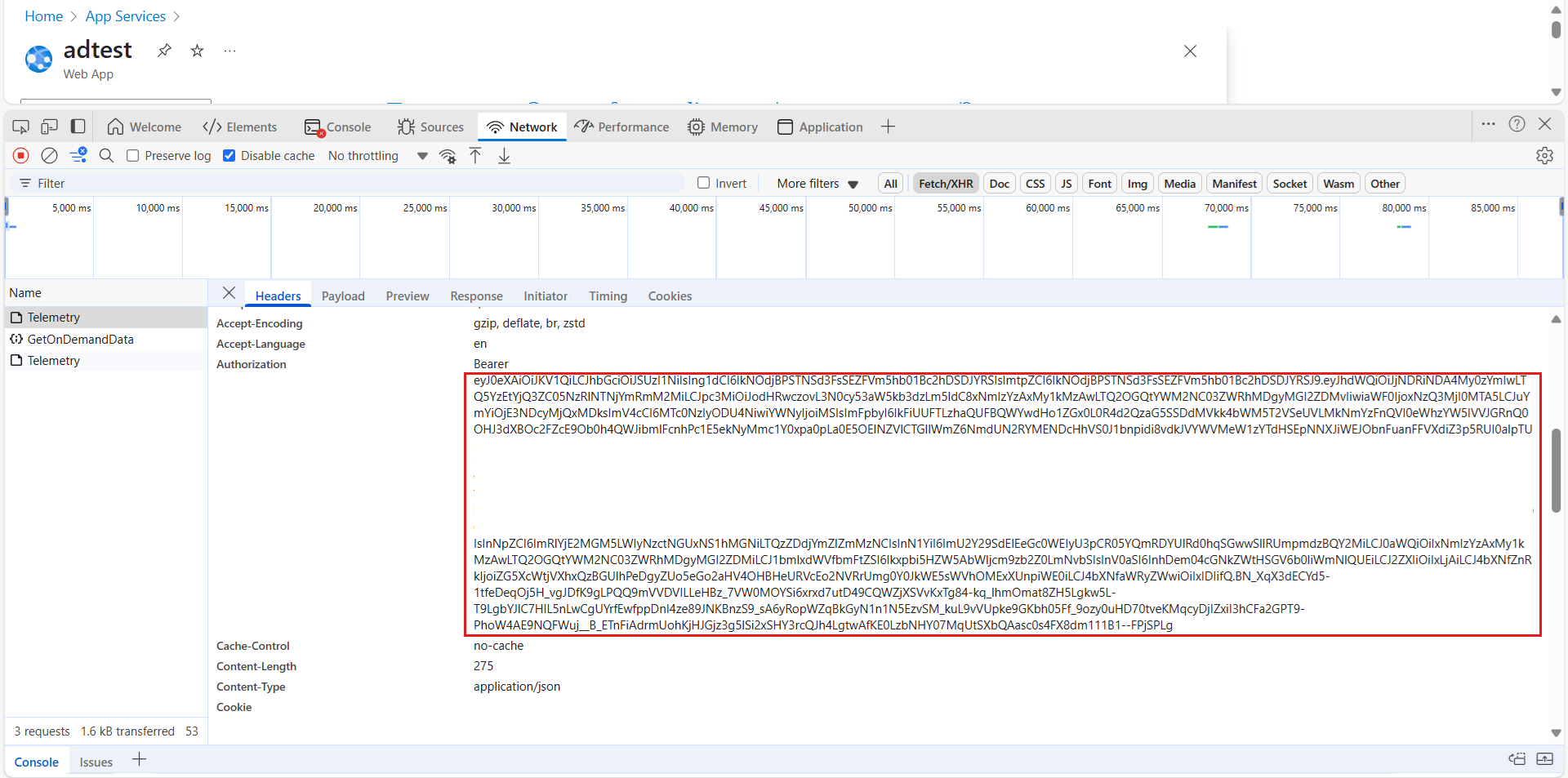Open the Timing tab
The width and height of the screenshot is (1568, 778).
(x=608, y=296)
